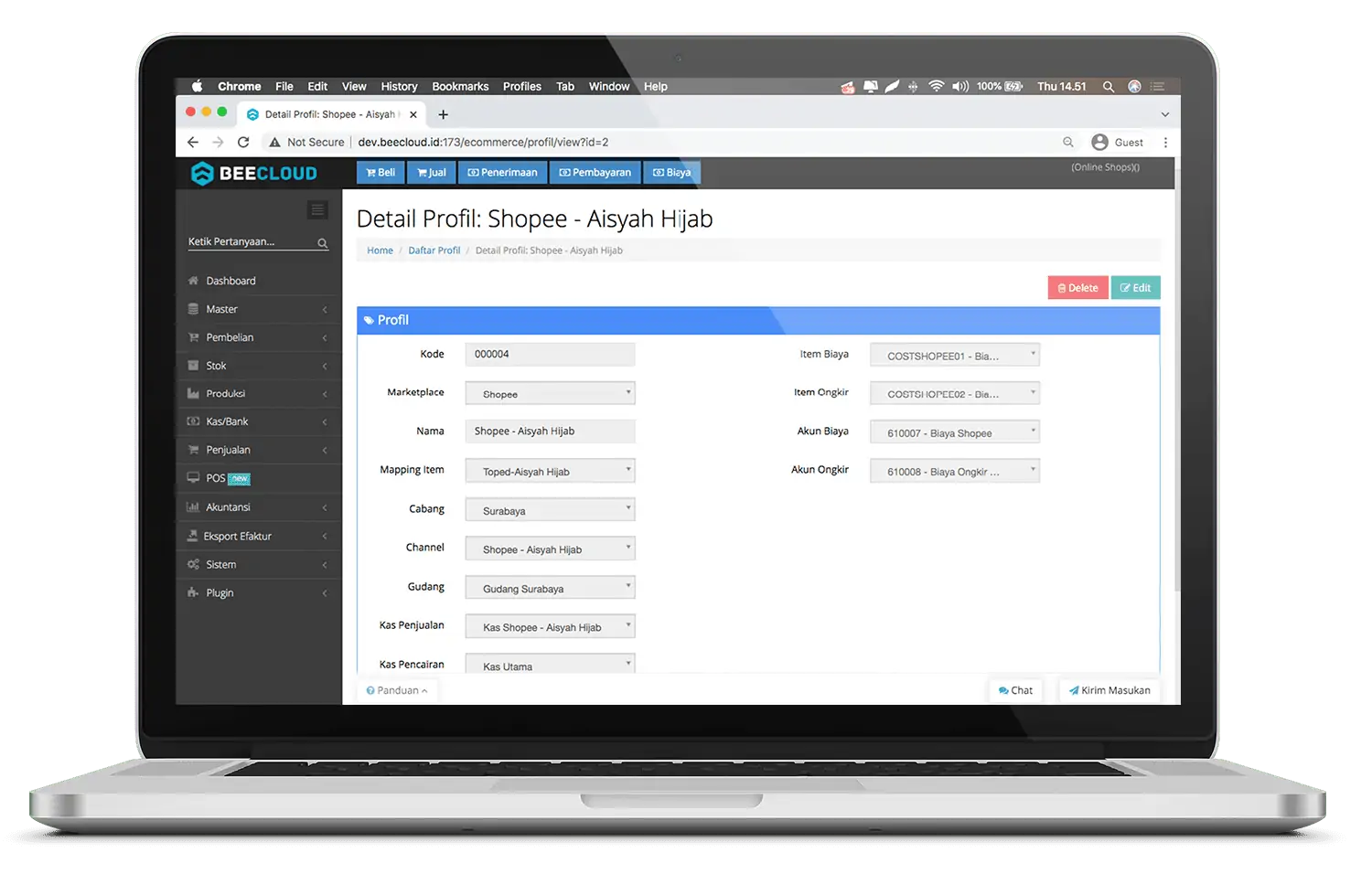1372x874 pixels.
Task: Click the BeeCloud logo icon
Action: click(x=202, y=173)
